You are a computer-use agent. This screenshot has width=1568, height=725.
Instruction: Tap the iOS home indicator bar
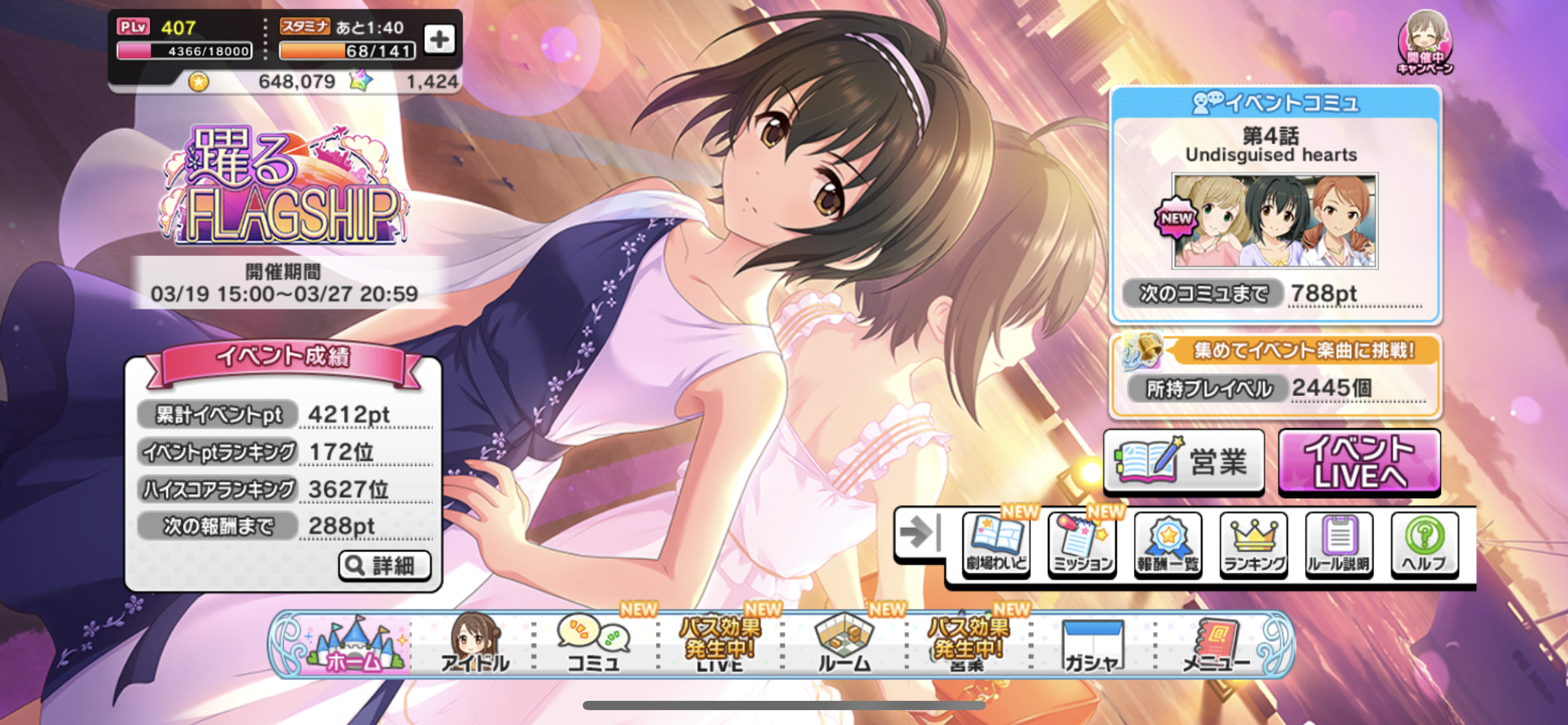click(784, 705)
